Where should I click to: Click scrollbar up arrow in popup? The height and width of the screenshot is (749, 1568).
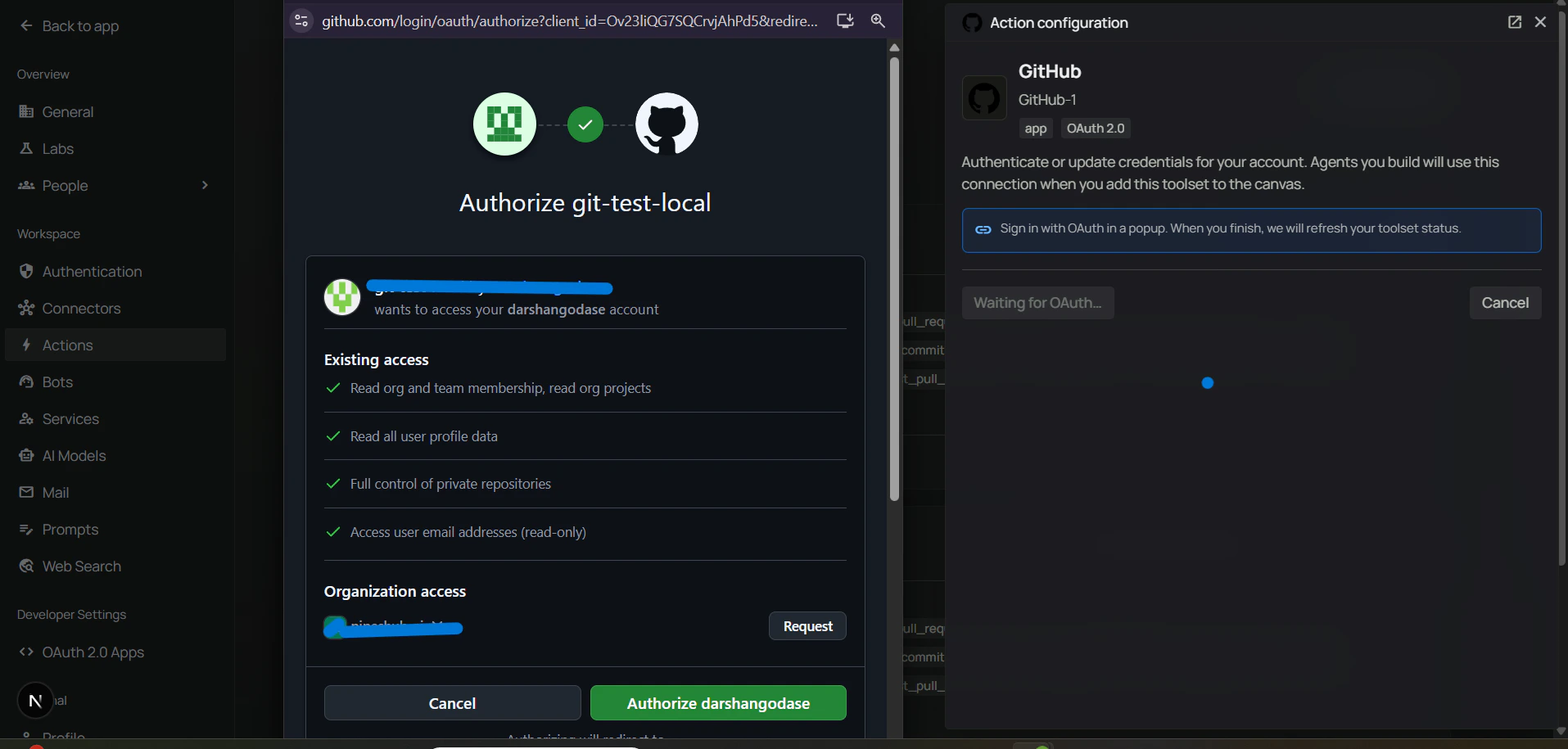[x=894, y=47]
